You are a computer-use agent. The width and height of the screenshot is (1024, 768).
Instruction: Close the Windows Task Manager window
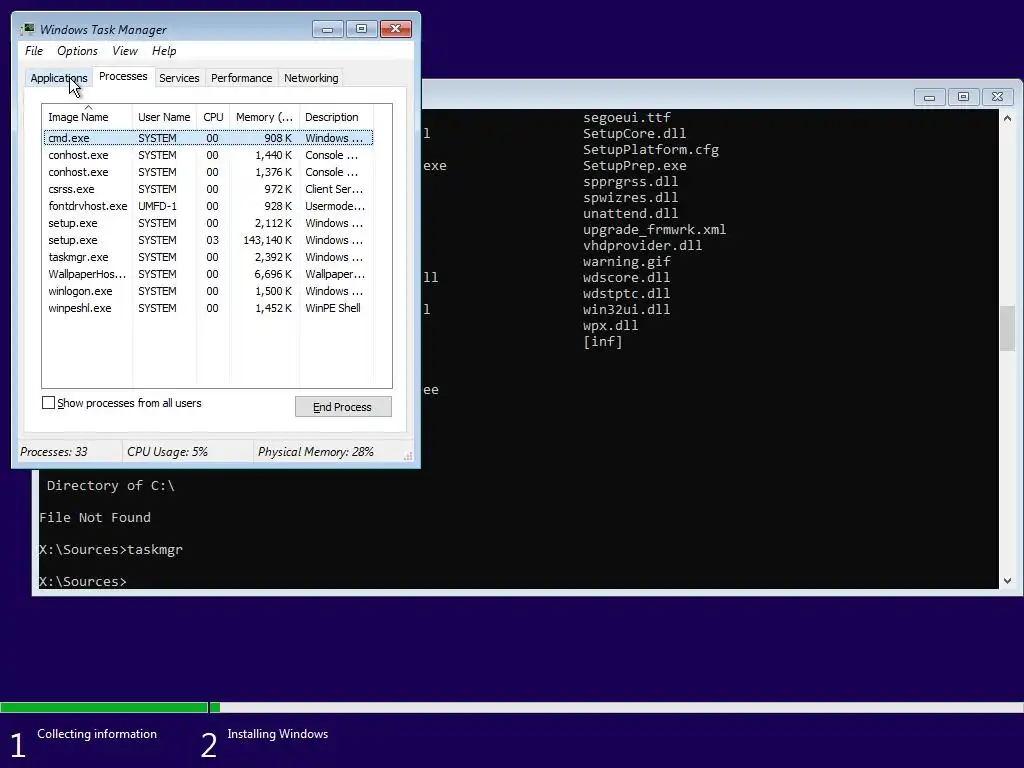tap(396, 29)
